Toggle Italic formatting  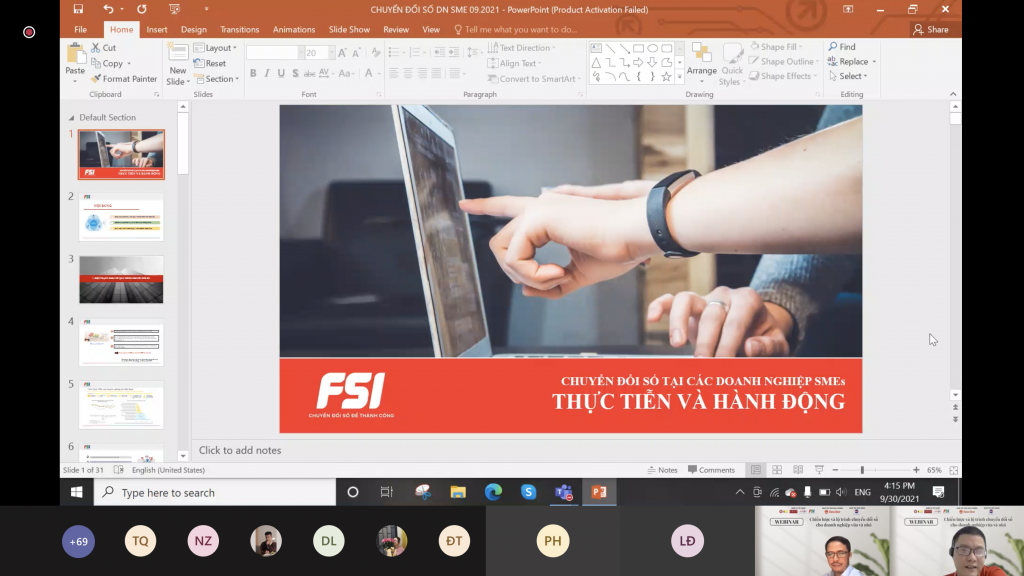(266, 73)
